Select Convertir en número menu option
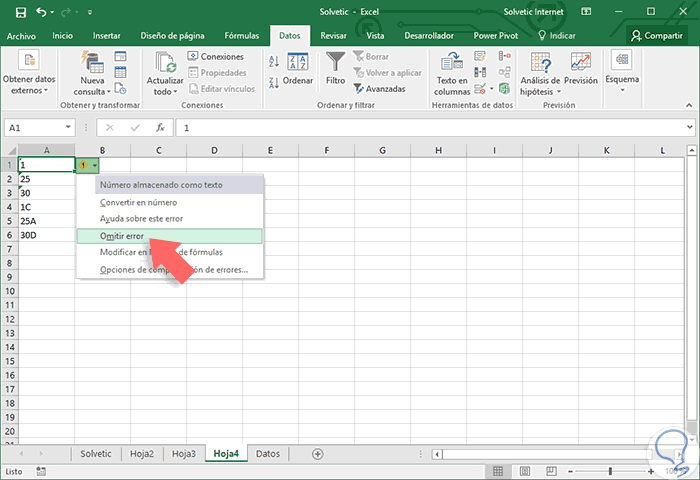This screenshot has width=700, height=480. (138, 202)
